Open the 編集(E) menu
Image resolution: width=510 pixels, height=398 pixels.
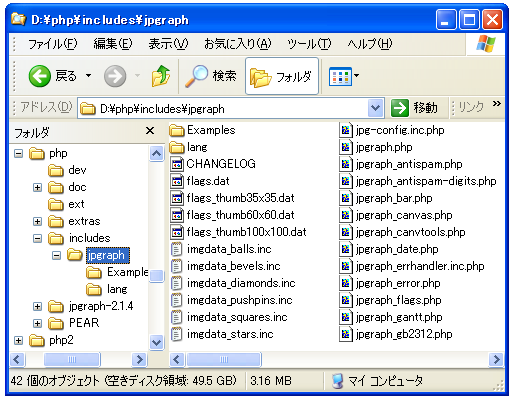click(113, 44)
